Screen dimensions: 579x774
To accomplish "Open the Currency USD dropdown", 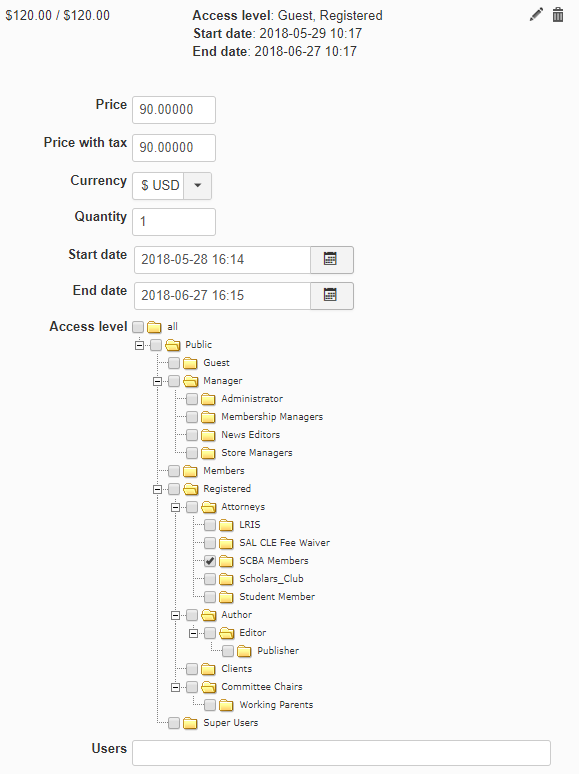I will 197,186.
